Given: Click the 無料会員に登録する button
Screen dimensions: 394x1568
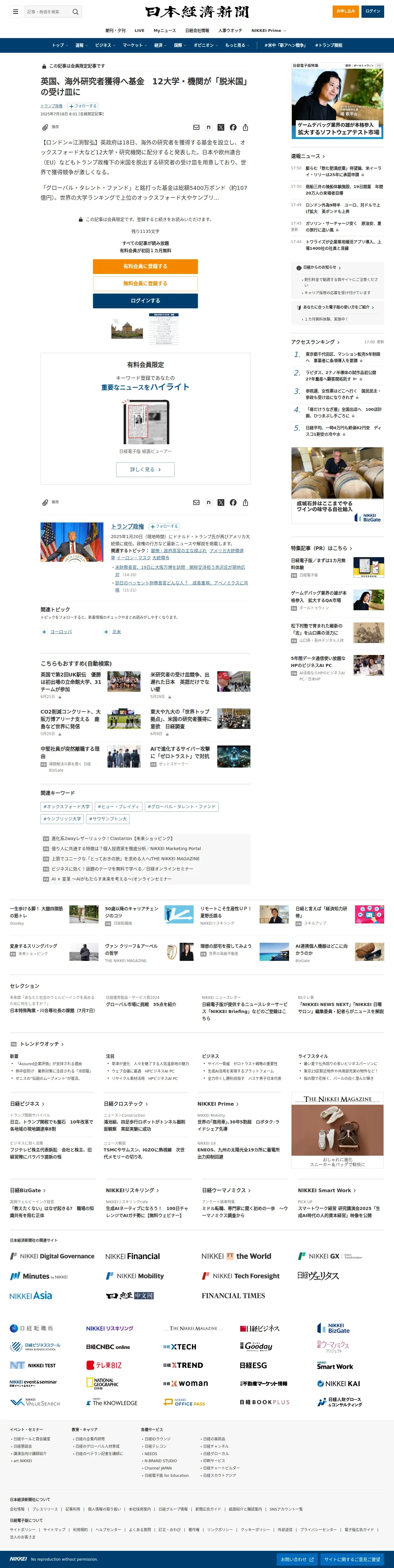Looking at the screenshot, I should 145,283.
